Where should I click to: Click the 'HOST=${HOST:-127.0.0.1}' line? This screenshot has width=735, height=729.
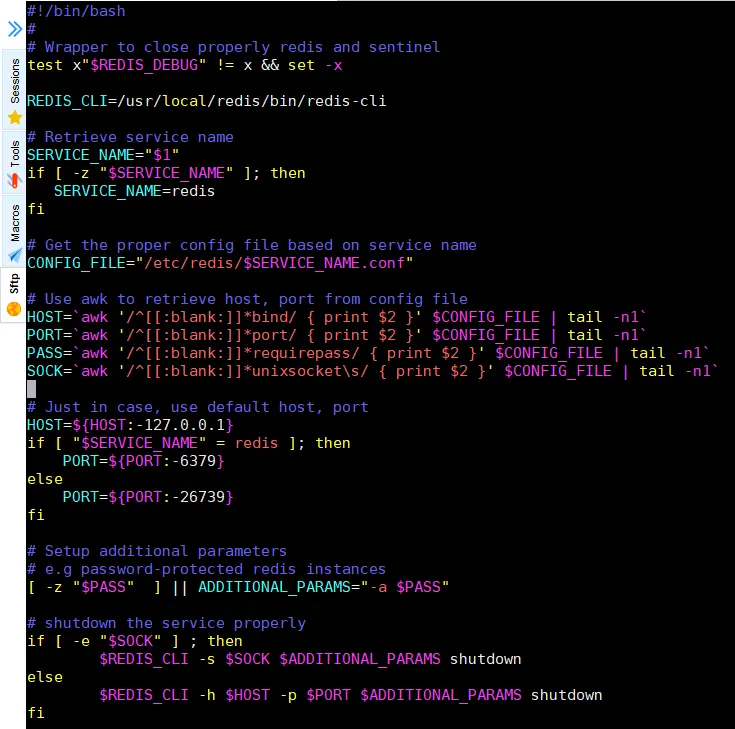pos(130,425)
